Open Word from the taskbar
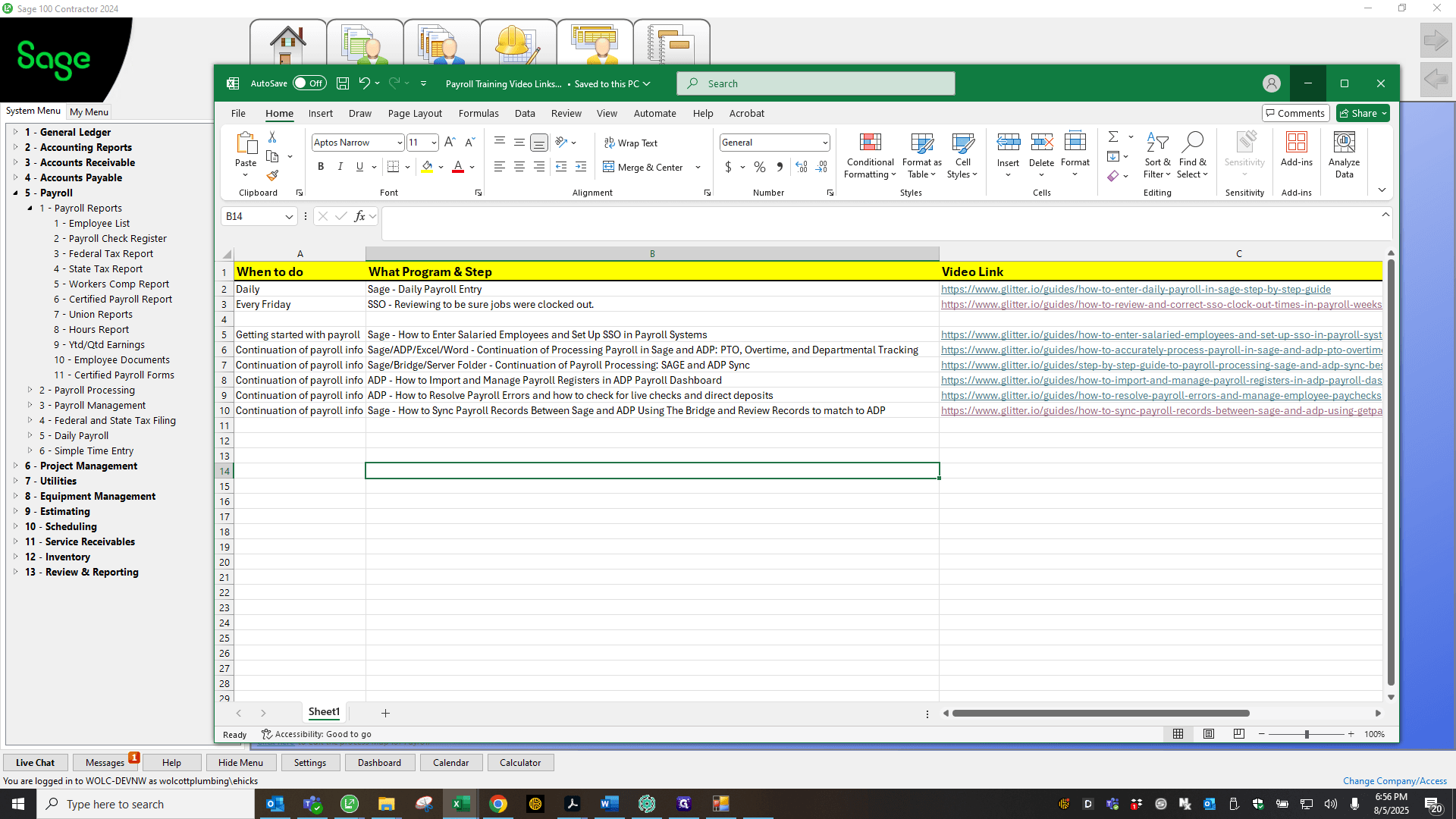1456x819 pixels. 609,804
